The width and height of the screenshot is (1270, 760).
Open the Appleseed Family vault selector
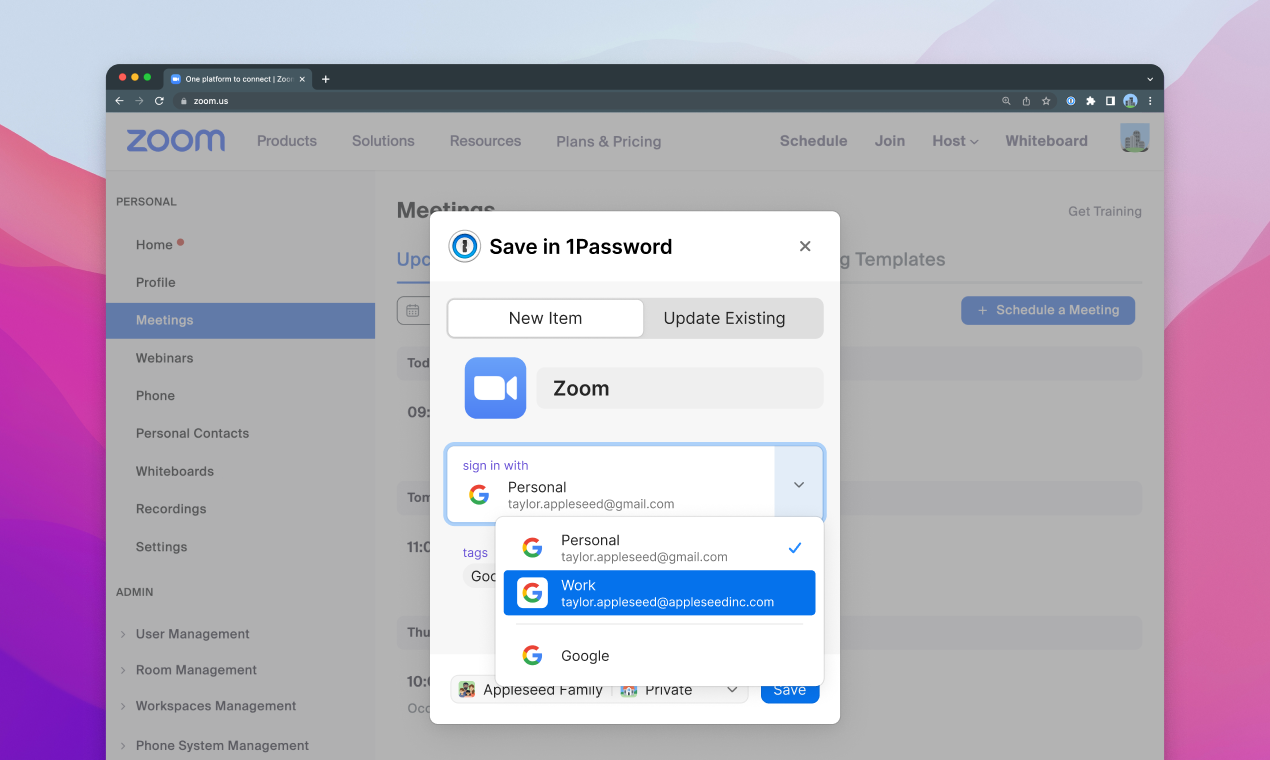coord(600,690)
